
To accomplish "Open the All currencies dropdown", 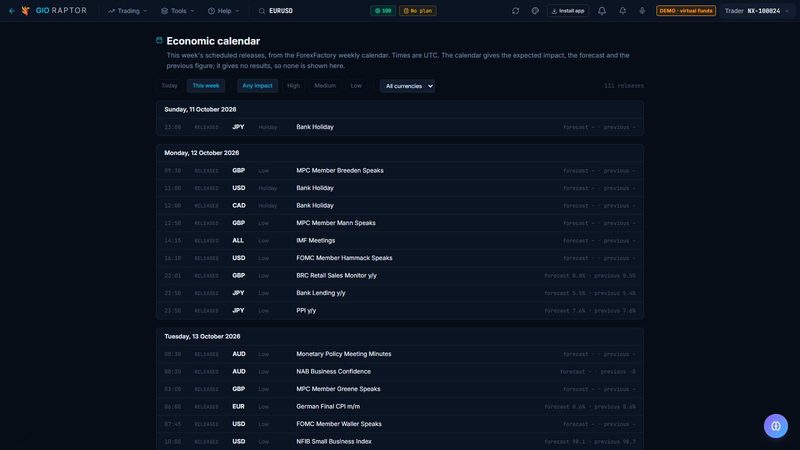I will click(x=407, y=86).
